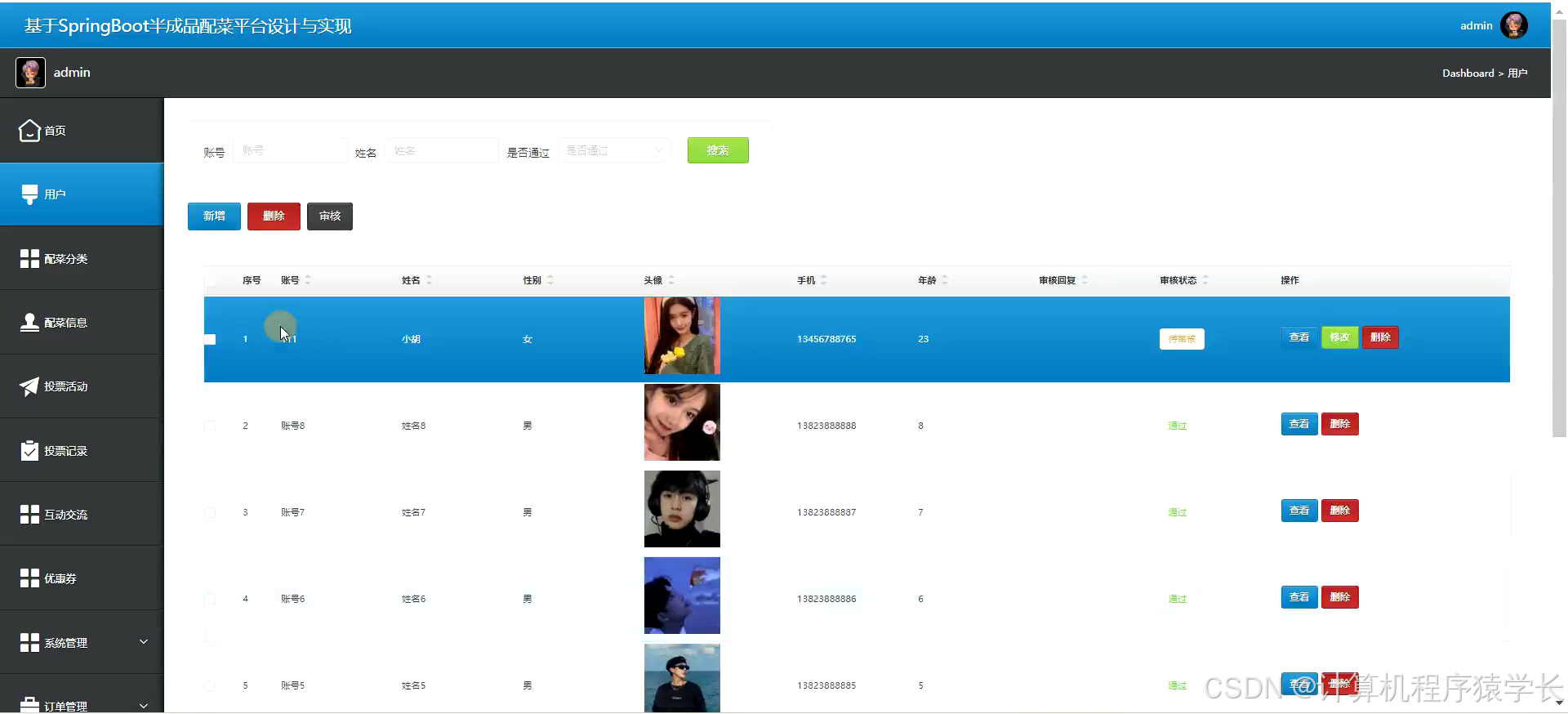The height and width of the screenshot is (714, 1568).
Task: Focus the 姓名 search input
Action: [441, 150]
